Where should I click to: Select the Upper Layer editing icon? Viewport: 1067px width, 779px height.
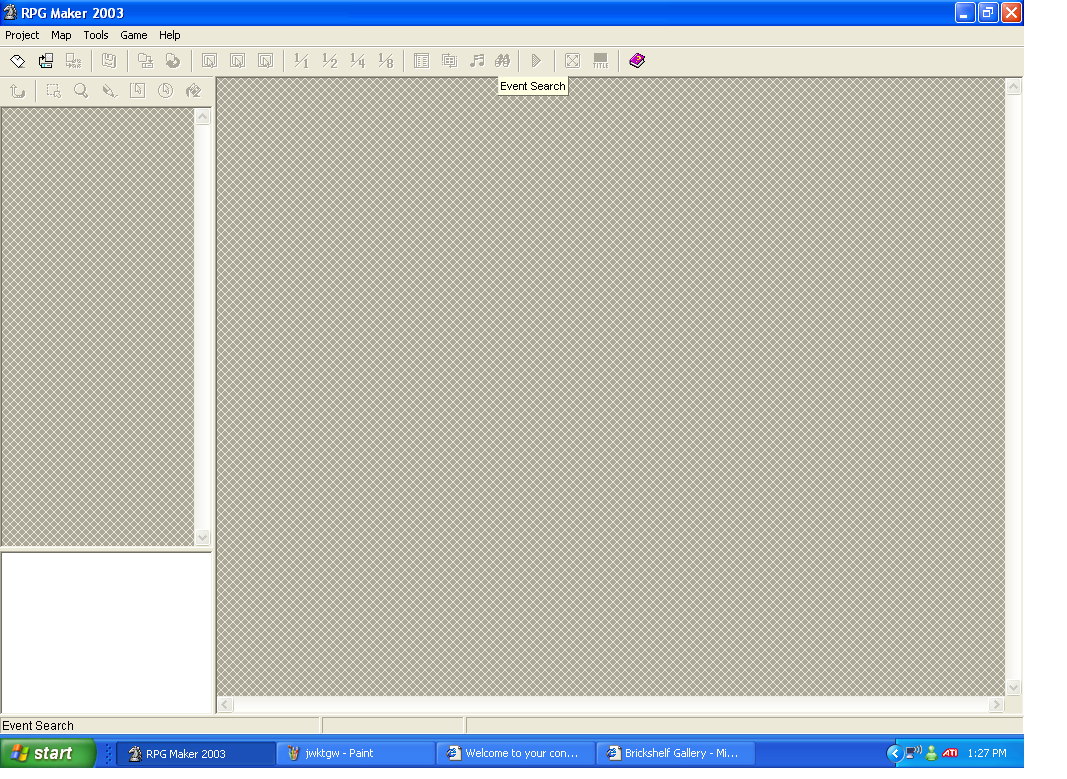(x=237, y=61)
